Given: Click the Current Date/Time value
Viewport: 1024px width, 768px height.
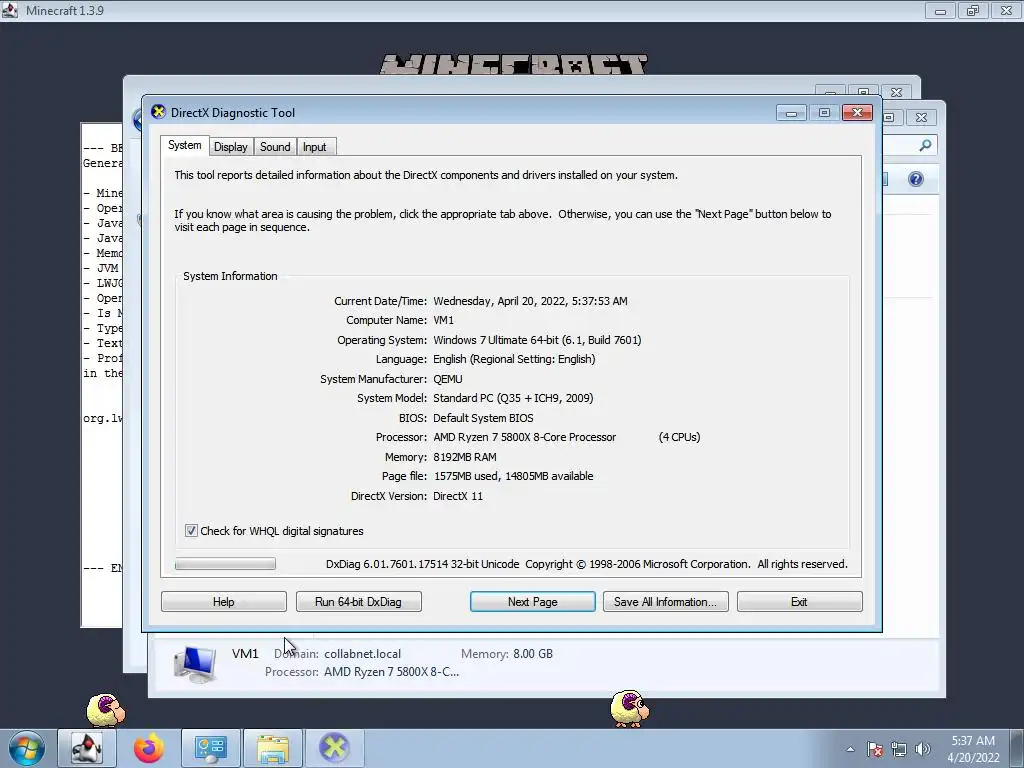Looking at the screenshot, I should [530, 301].
